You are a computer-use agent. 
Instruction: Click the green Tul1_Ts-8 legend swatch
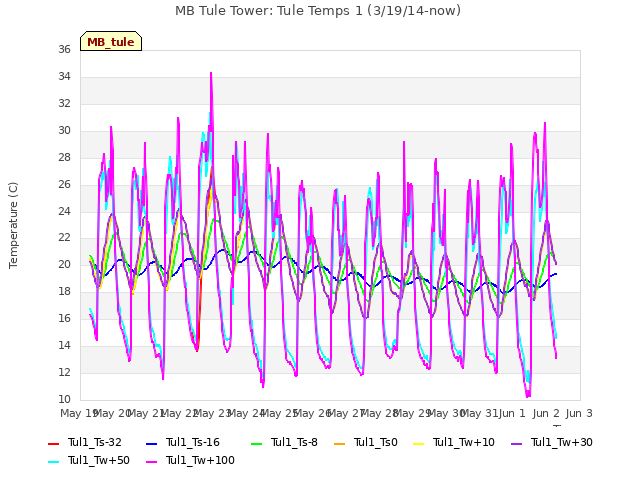pyautogui.click(x=257, y=443)
